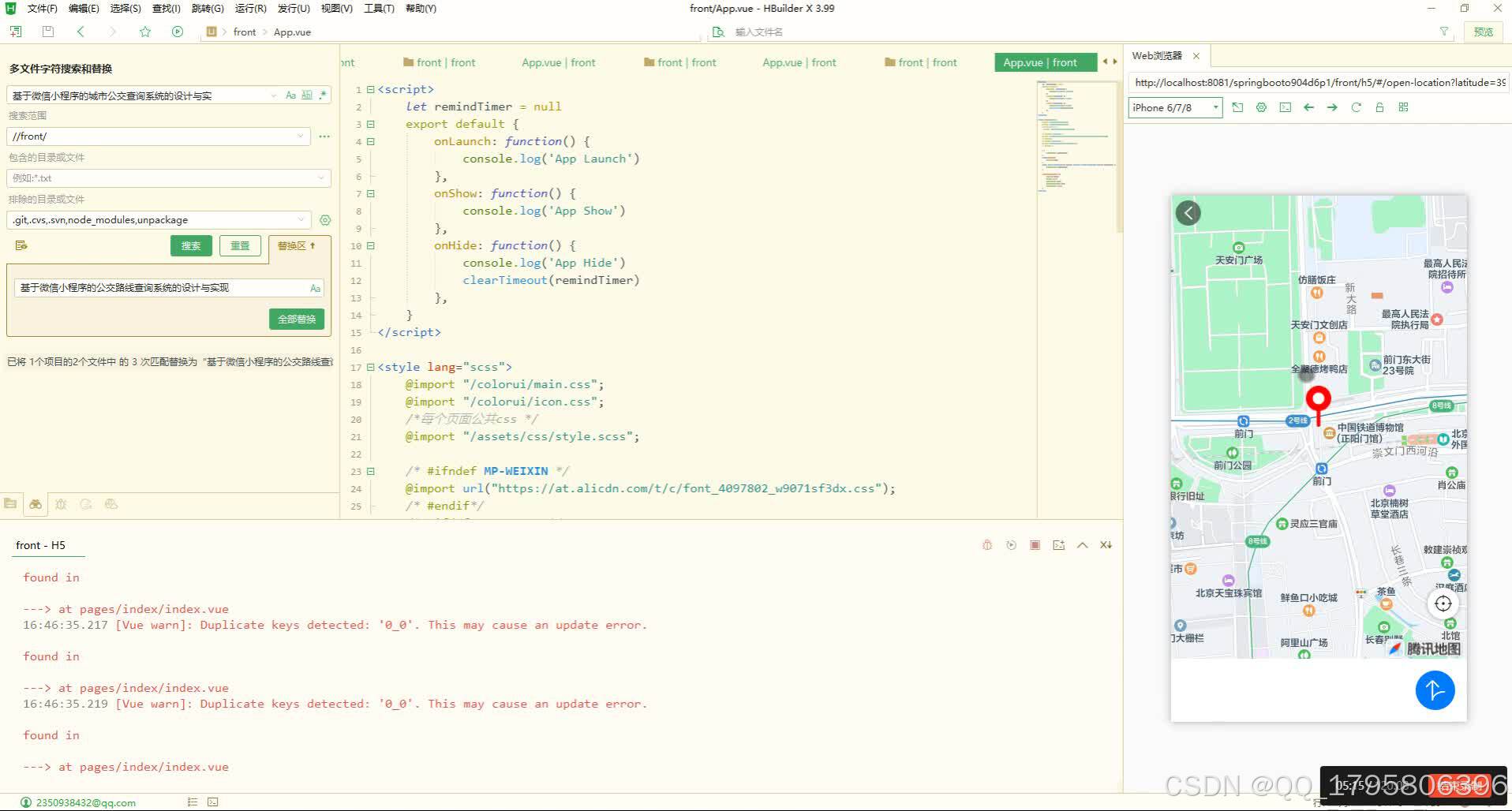
Task: Collapse the style block on line 17
Action: (370, 368)
